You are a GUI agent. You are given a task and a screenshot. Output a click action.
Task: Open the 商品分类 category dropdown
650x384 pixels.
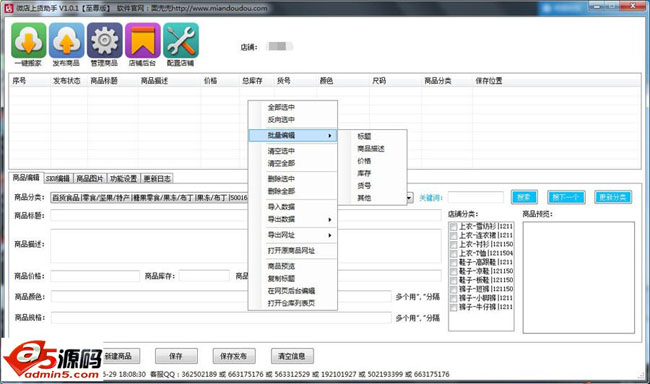409,198
